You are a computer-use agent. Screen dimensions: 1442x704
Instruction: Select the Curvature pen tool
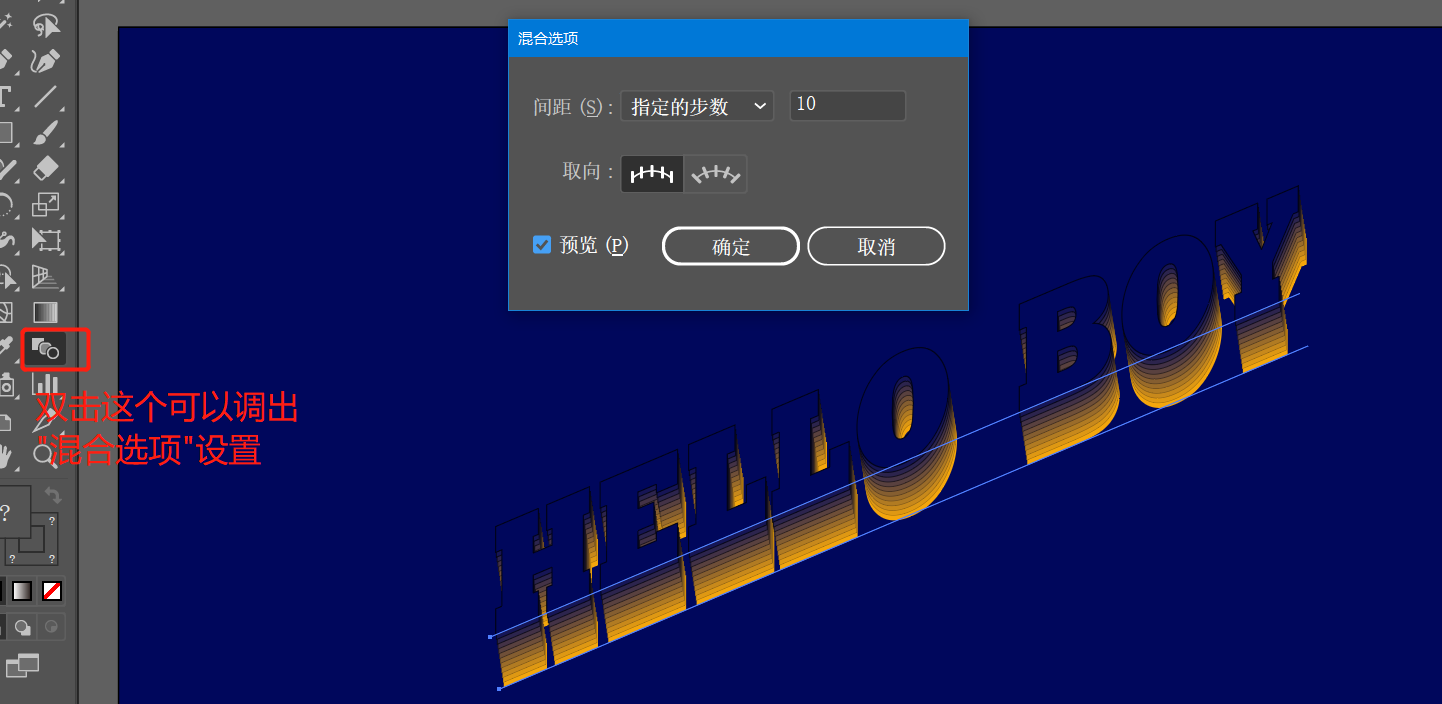pos(46,61)
